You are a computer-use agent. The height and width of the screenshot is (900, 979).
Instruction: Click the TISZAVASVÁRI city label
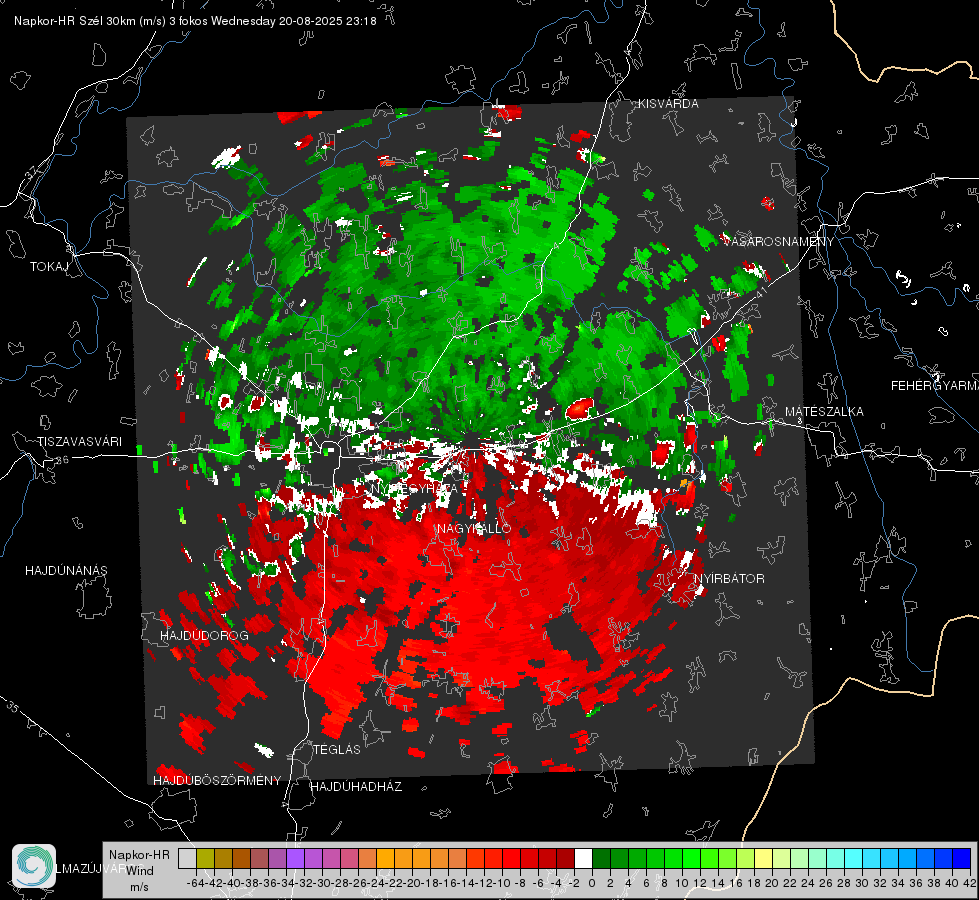pyautogui.click(x=80, y=442)
